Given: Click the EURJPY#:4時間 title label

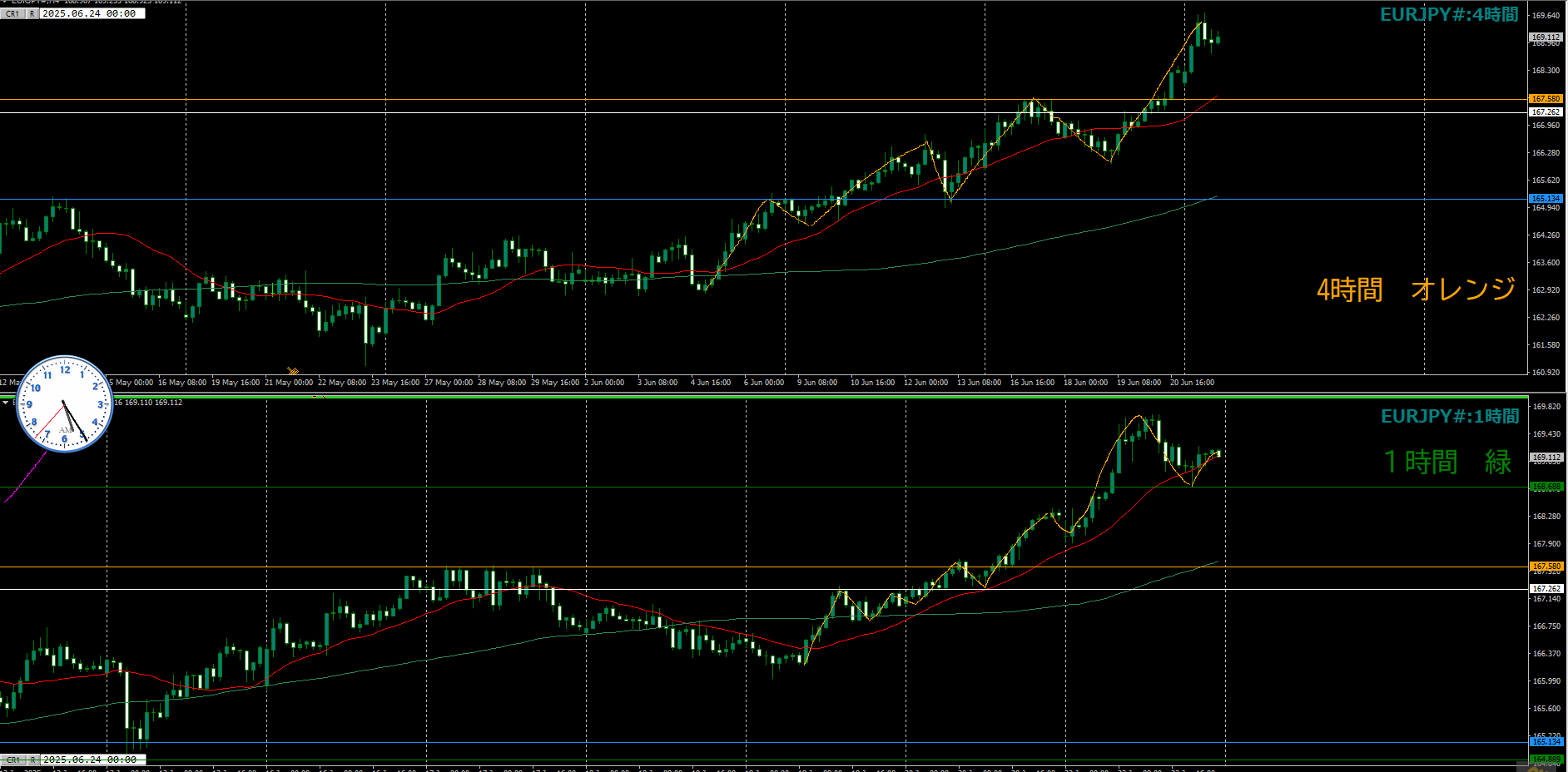Looking at the screenshot, I should [x=1449, y=14].
